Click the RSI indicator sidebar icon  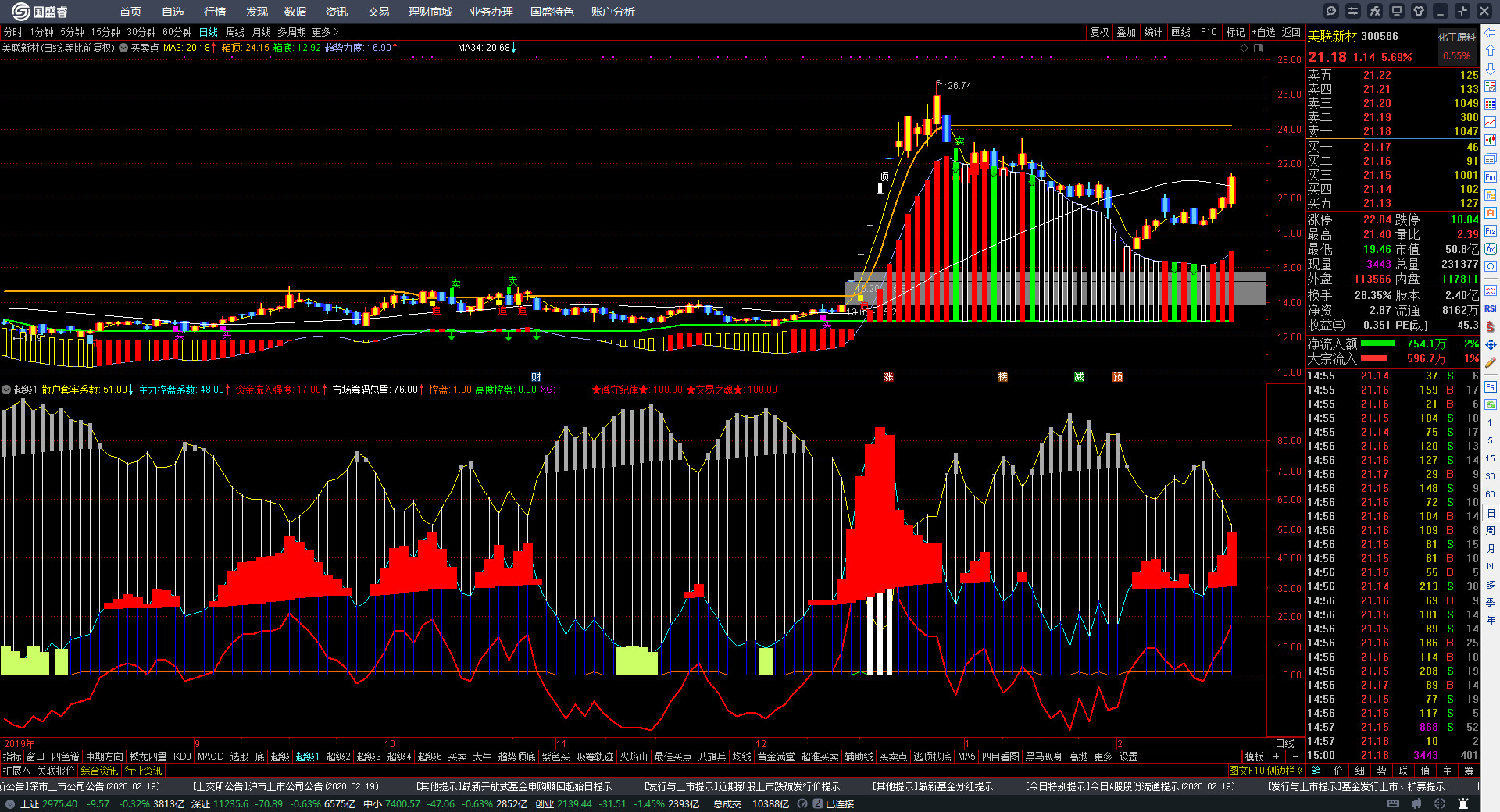tap(1491, 308)
